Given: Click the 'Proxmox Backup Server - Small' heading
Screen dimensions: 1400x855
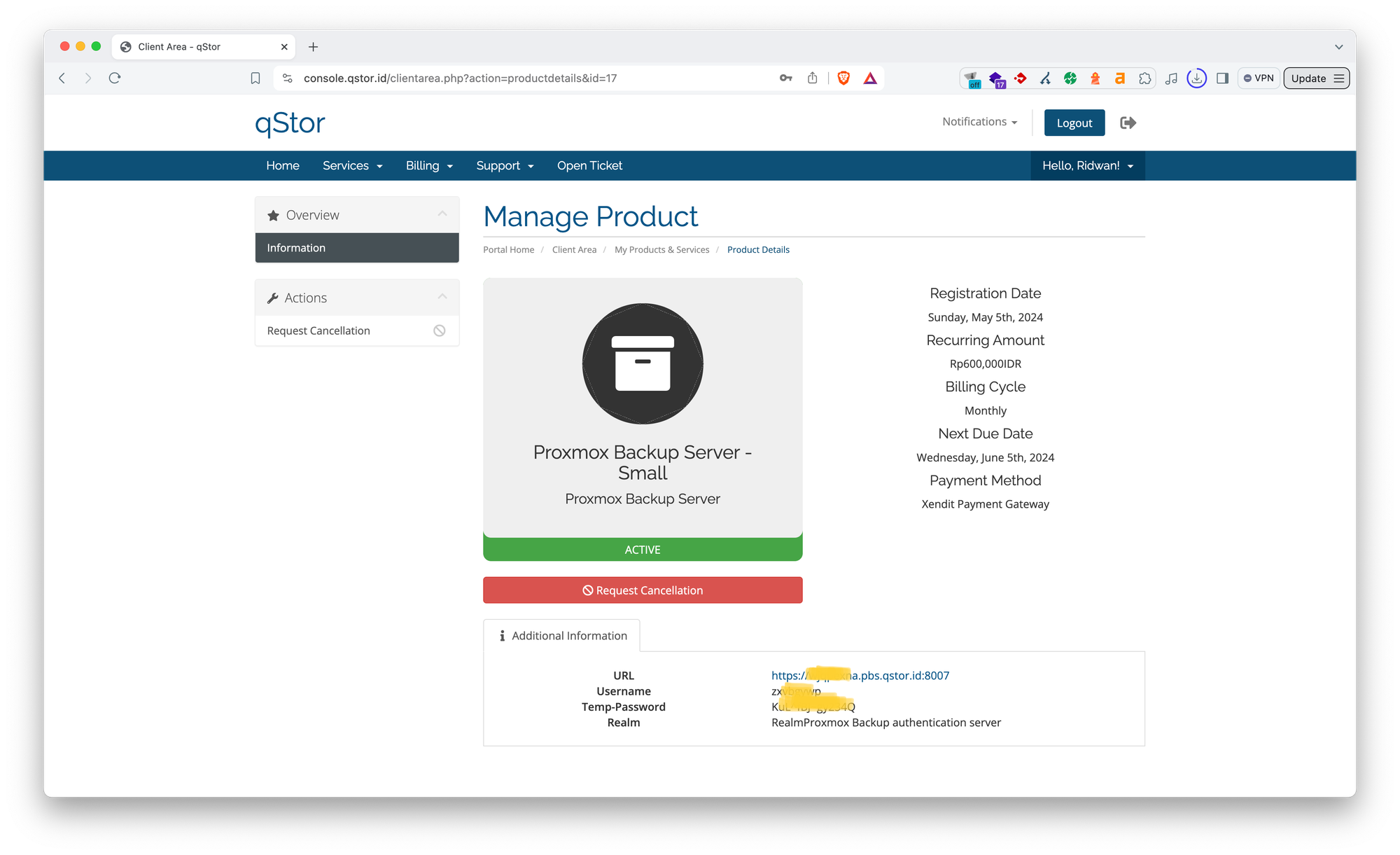Looking at the screenshot, I should [x=643, y=462].
